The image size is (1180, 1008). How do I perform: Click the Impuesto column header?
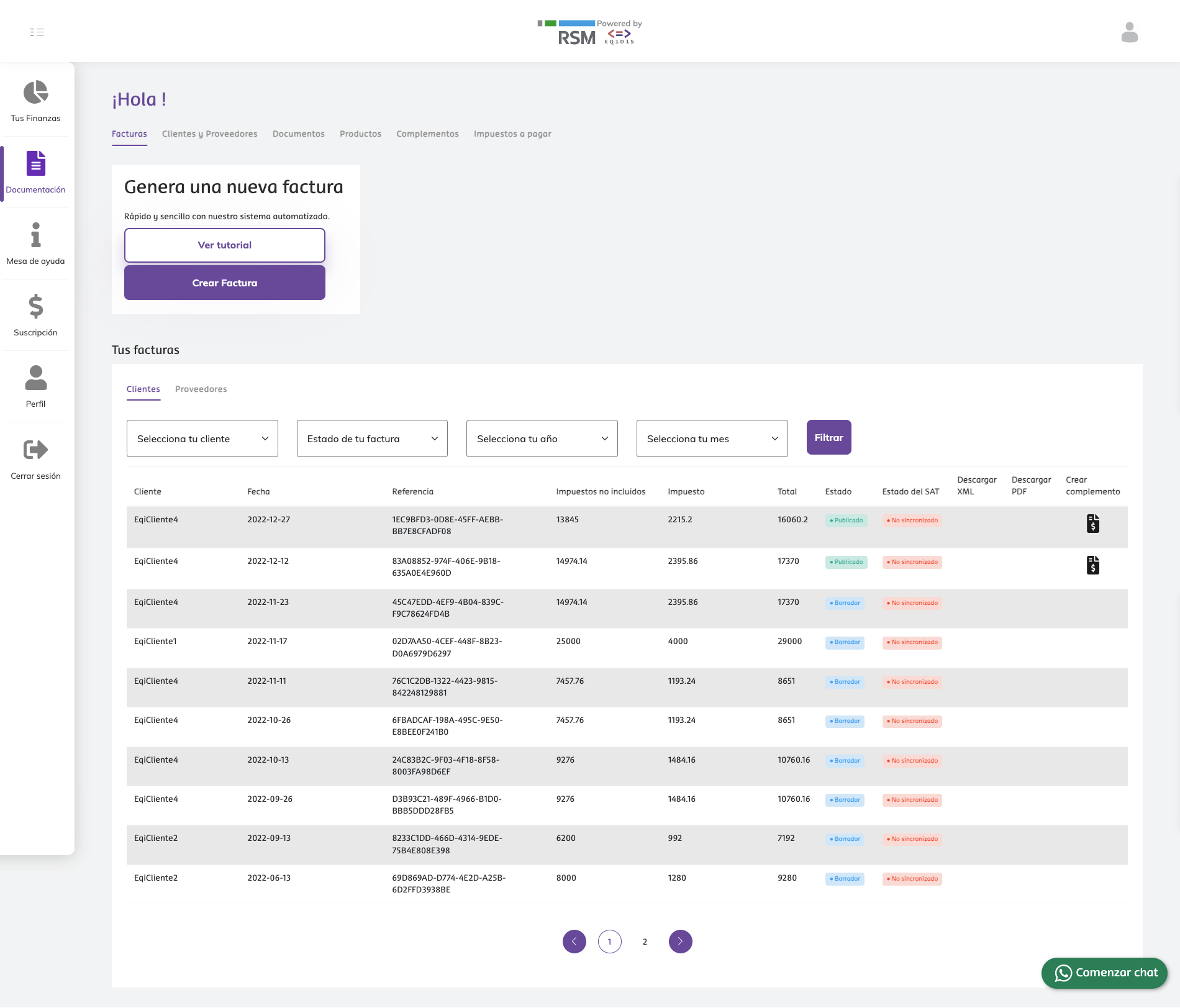pyautogui.click(x=686, y=492)
